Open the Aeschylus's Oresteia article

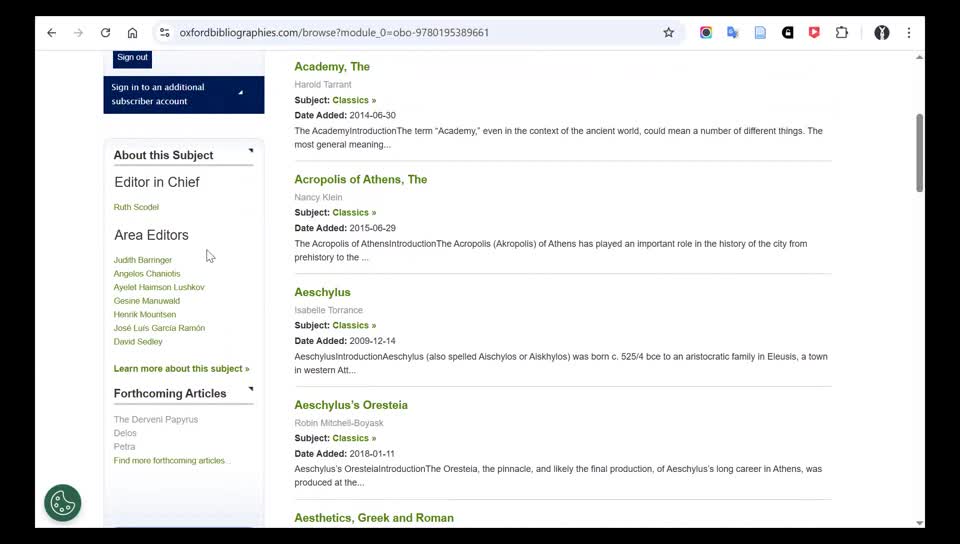coord(351,405)
